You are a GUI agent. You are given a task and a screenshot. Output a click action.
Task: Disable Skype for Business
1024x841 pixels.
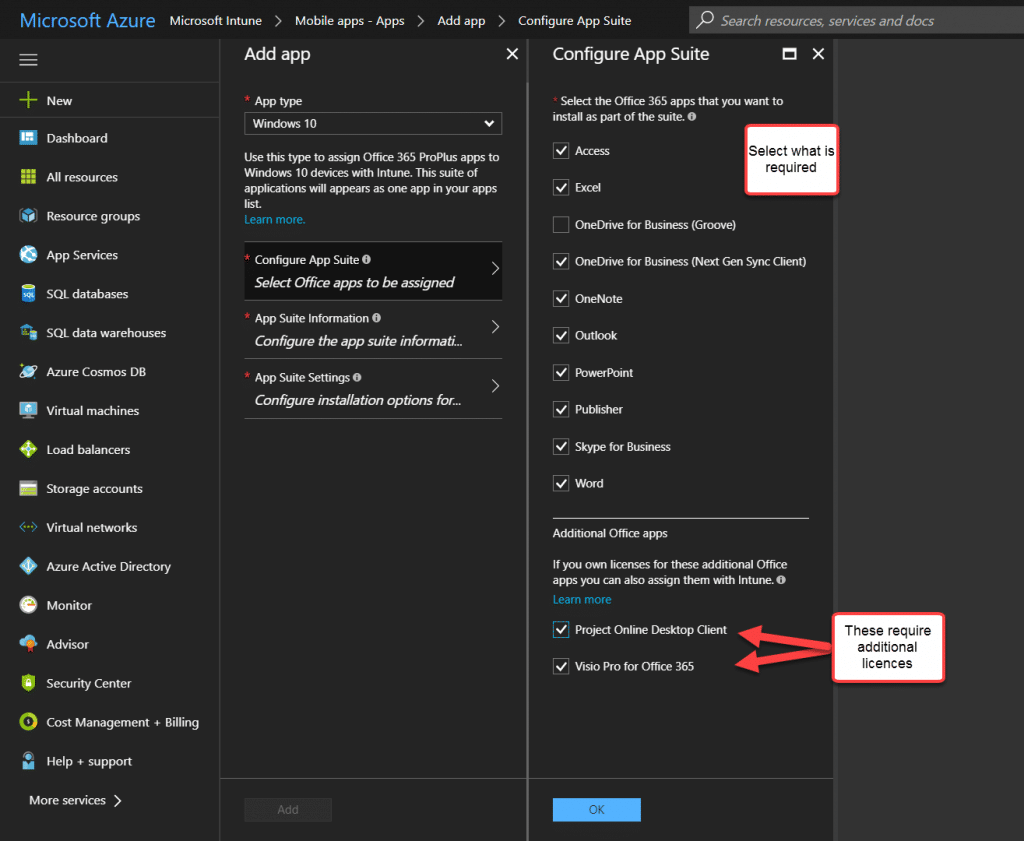(561, 446)
